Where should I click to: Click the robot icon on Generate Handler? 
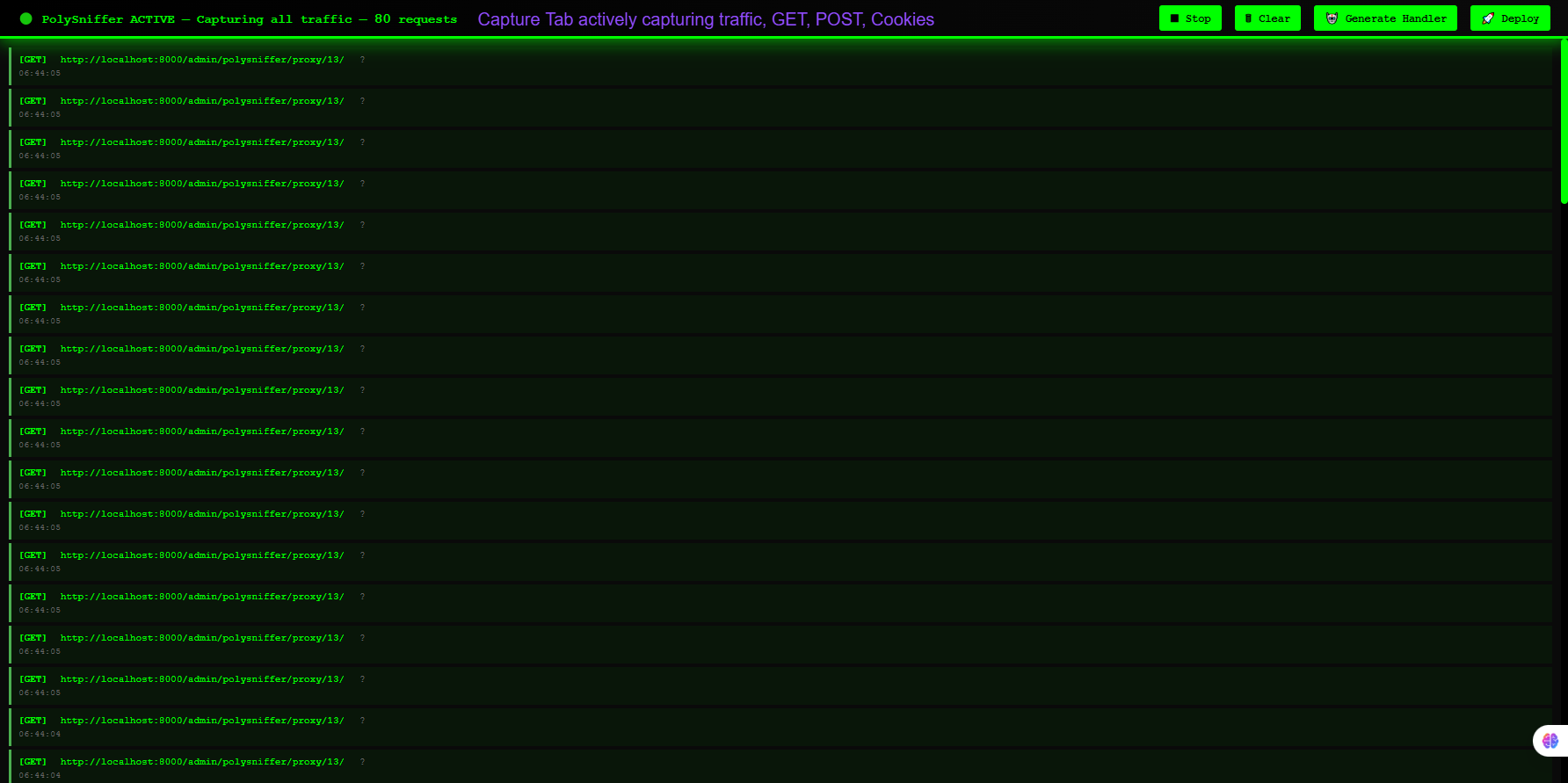pyautogui.click(x=1332, y=18)
